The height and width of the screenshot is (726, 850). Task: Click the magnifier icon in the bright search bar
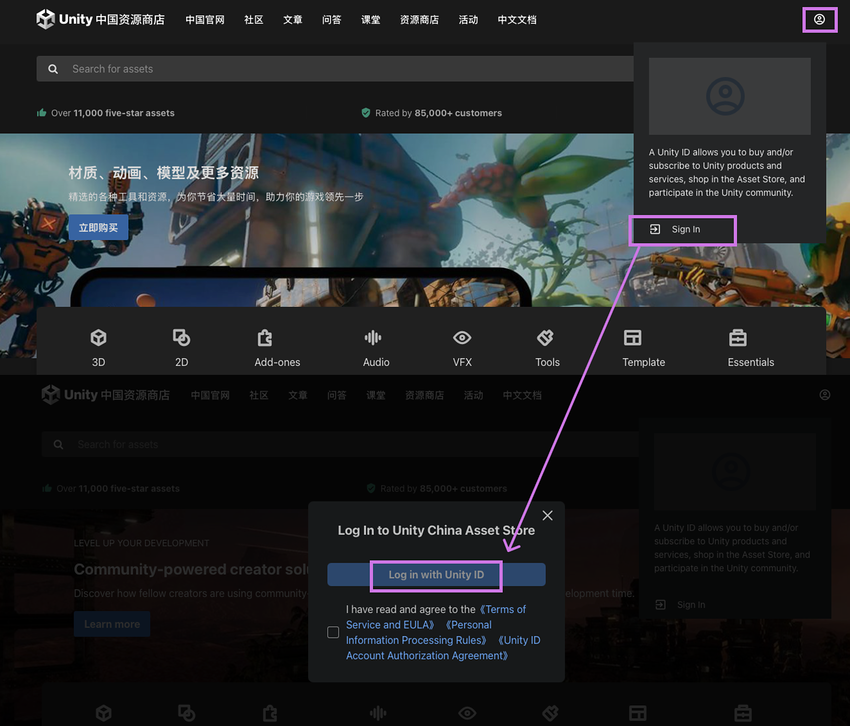53,69
